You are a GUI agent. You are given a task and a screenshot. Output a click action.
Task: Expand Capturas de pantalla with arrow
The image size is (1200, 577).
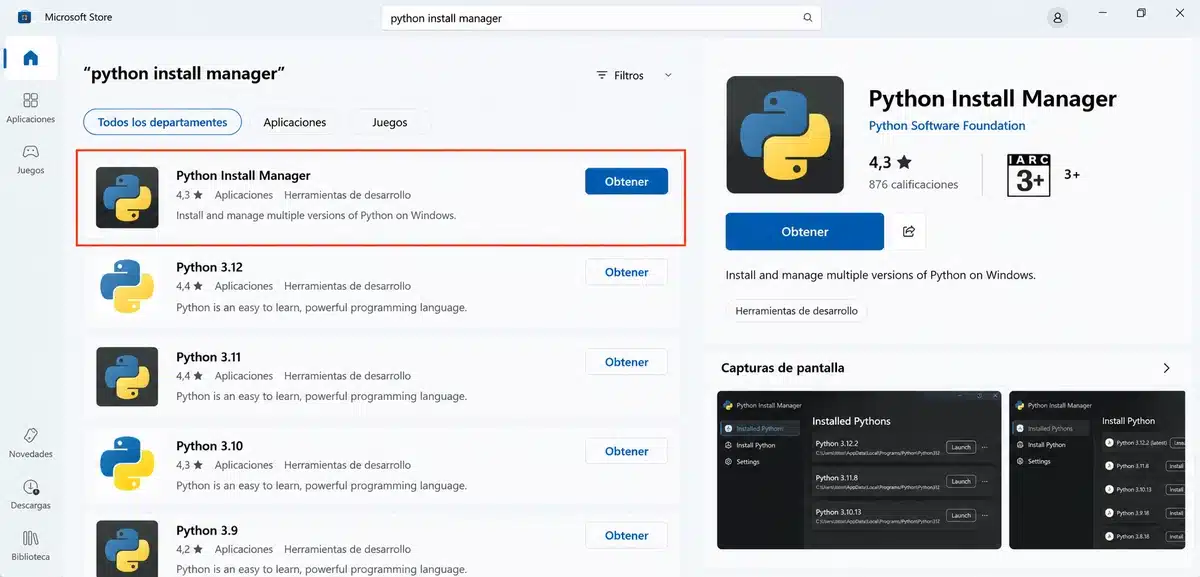click(x=1166, y=368)
